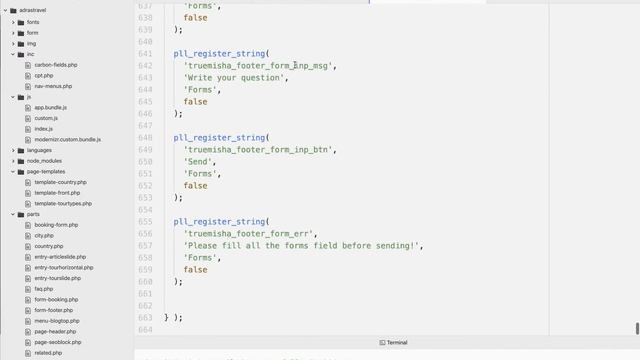Screen dimensions: 640x360
Task: Open template-tourtypes.php file
Action: tap(63, 204)
